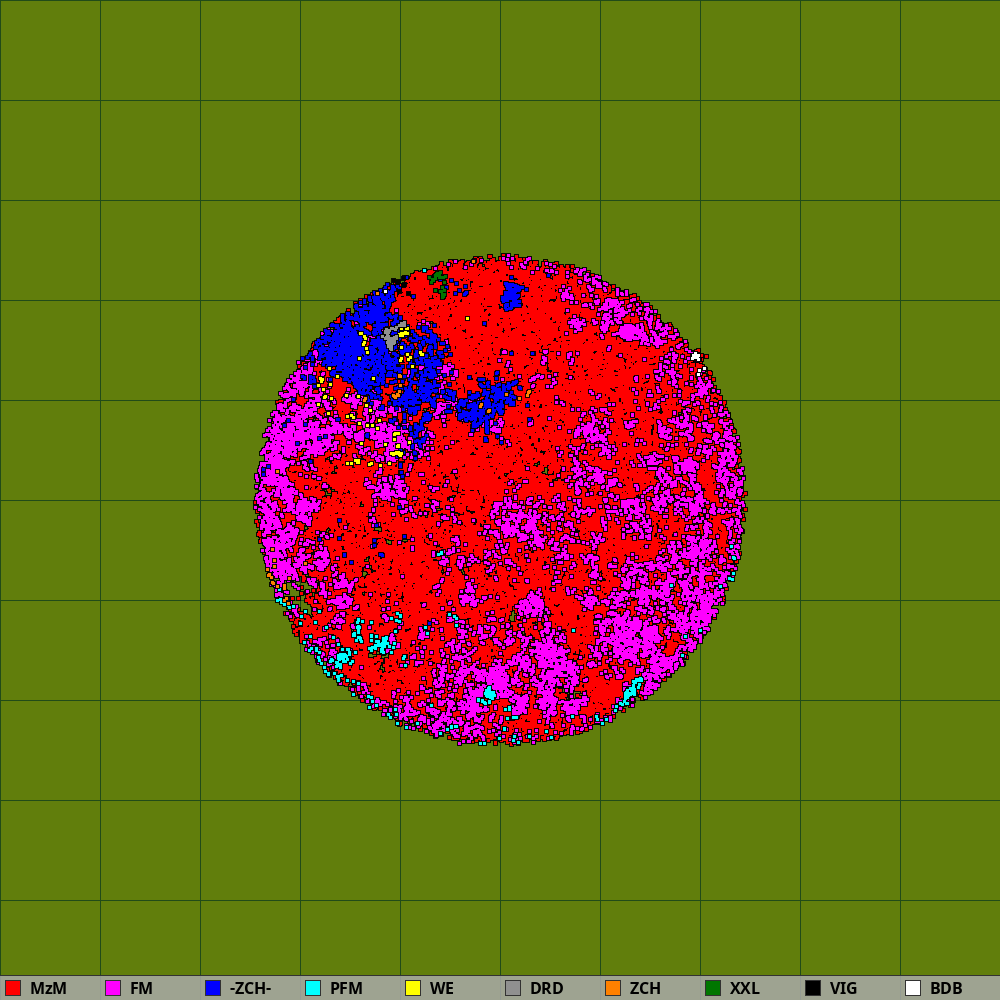Click the green XXL legend swatch
Screen dimensions: 1000x1000
click(713, 988)
